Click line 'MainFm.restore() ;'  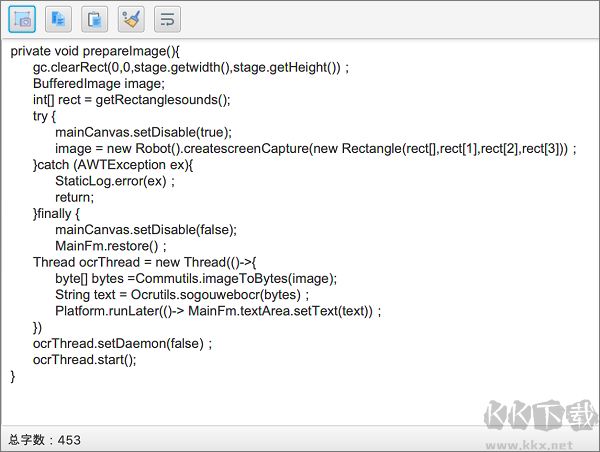(111, 246)
